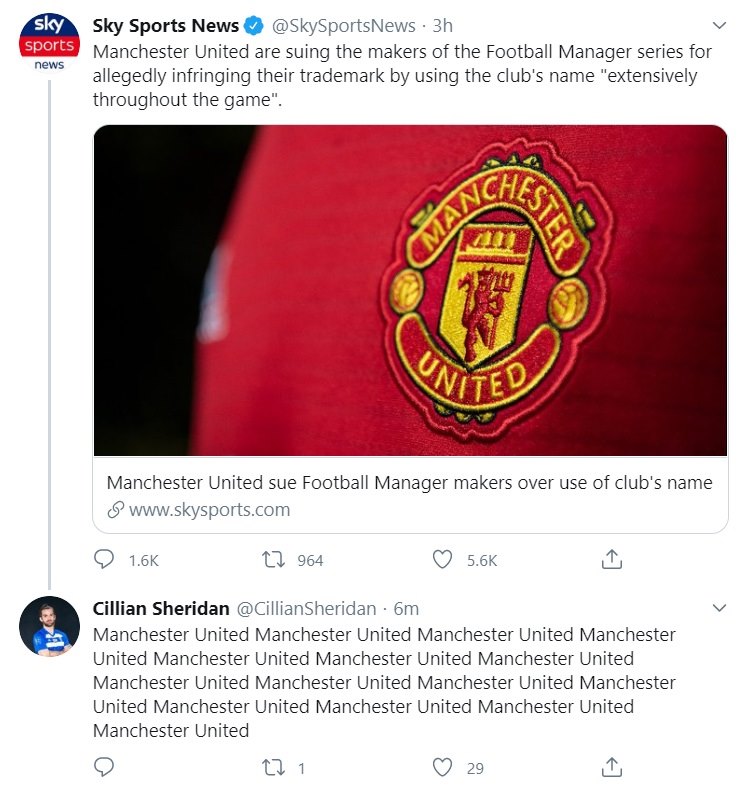The height and width of the screenshot is (785, 745).
Task: Click the @CillianSheridan handle
Action: (x=306, y=608)
